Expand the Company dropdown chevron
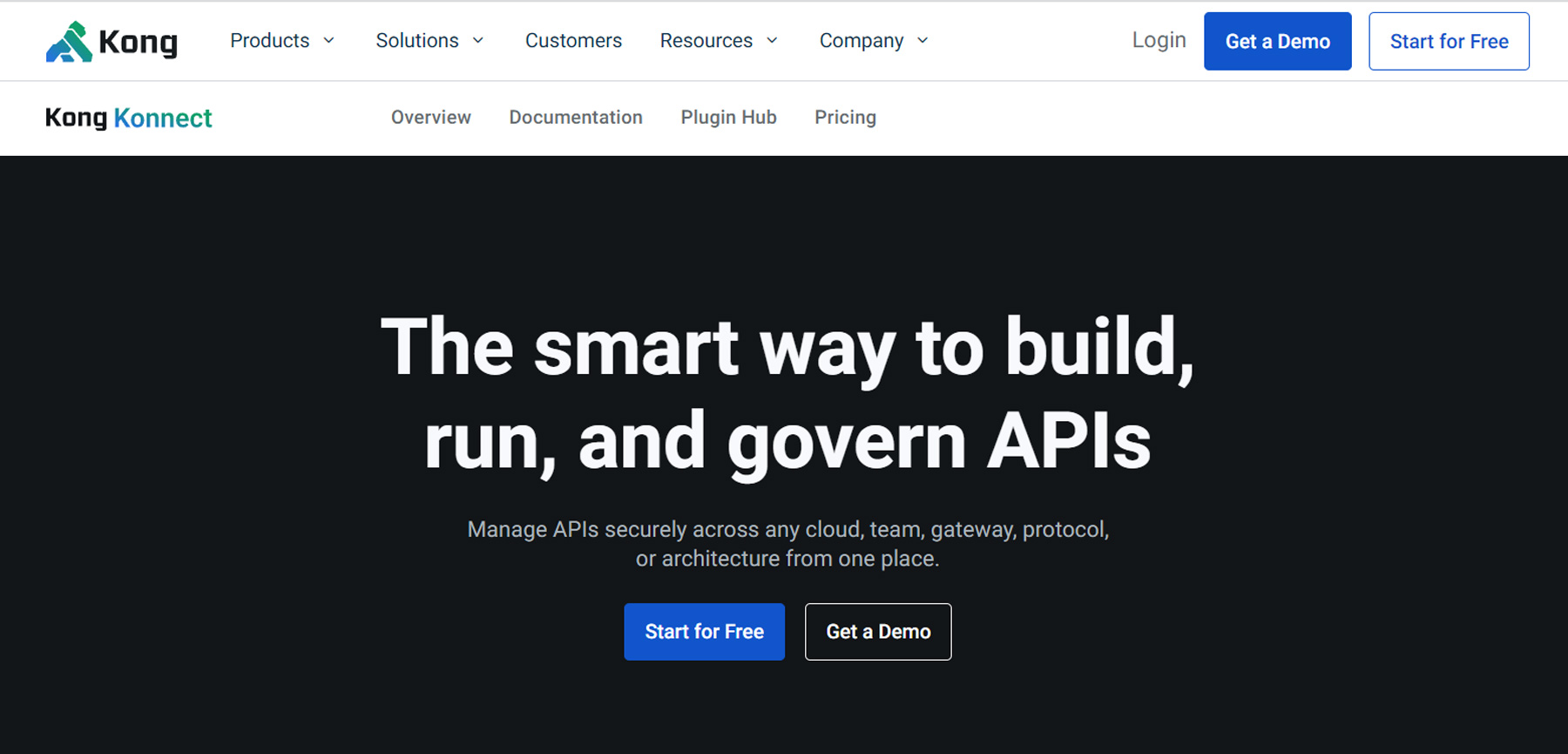The height and width of the screenshot is (754, 1568). [x=923, y=41]
